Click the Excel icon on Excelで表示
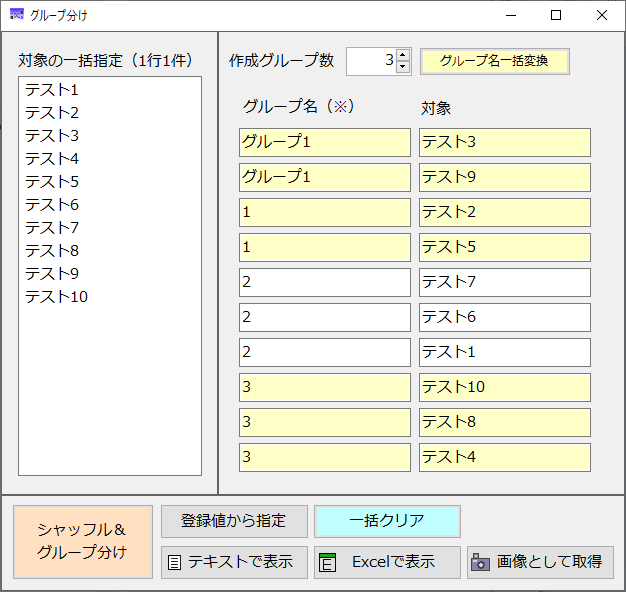This screenshot has width=626, height=592. (x=327, y=562)
